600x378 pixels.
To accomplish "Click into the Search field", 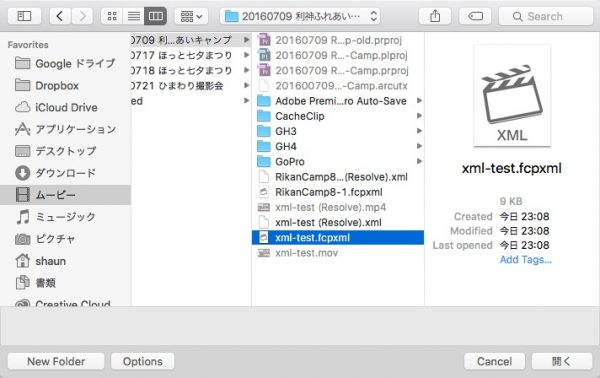I will (546, 16).
